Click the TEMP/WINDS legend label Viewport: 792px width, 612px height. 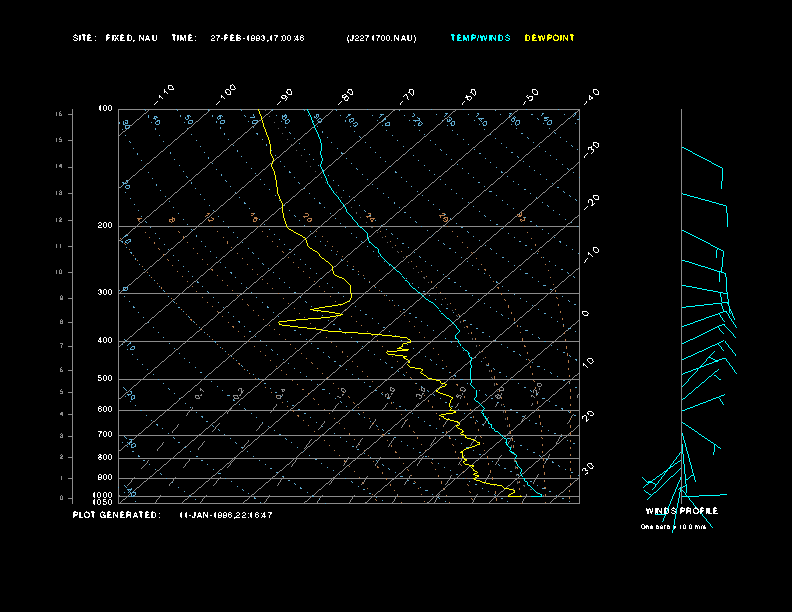[x=480, y=38]
